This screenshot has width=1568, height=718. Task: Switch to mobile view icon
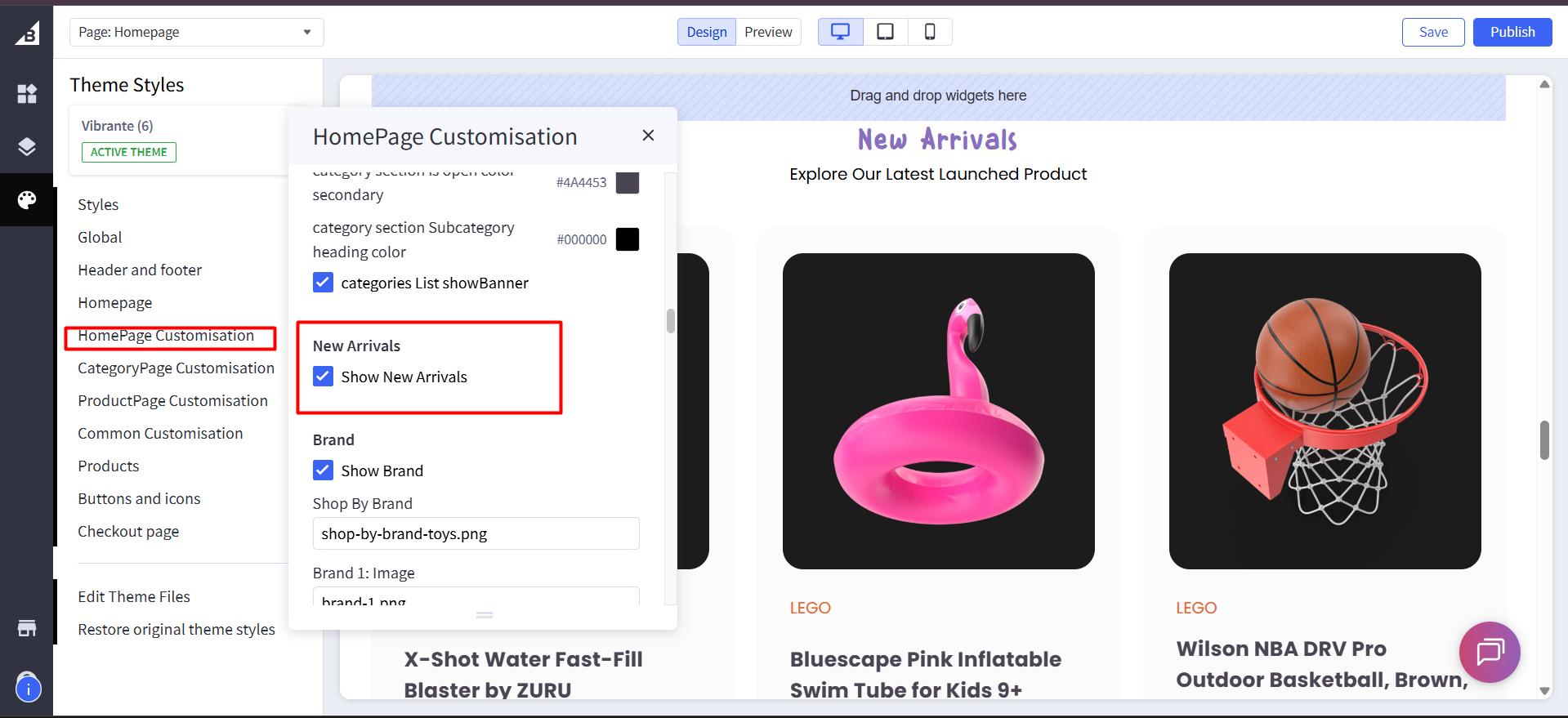pyautogui.click(x=930, y=32)
